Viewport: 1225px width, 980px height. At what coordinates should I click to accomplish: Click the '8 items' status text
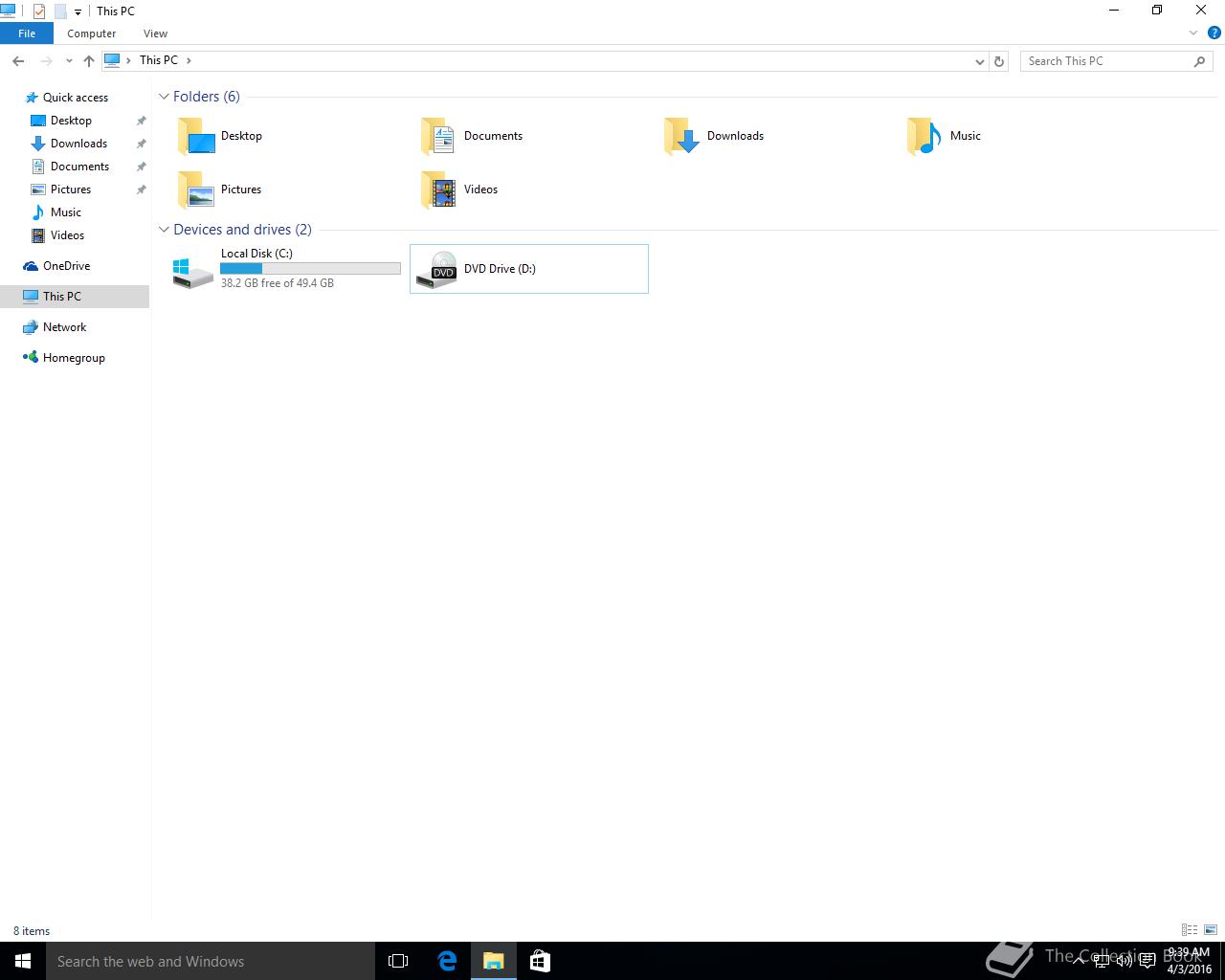click(32, 931)
